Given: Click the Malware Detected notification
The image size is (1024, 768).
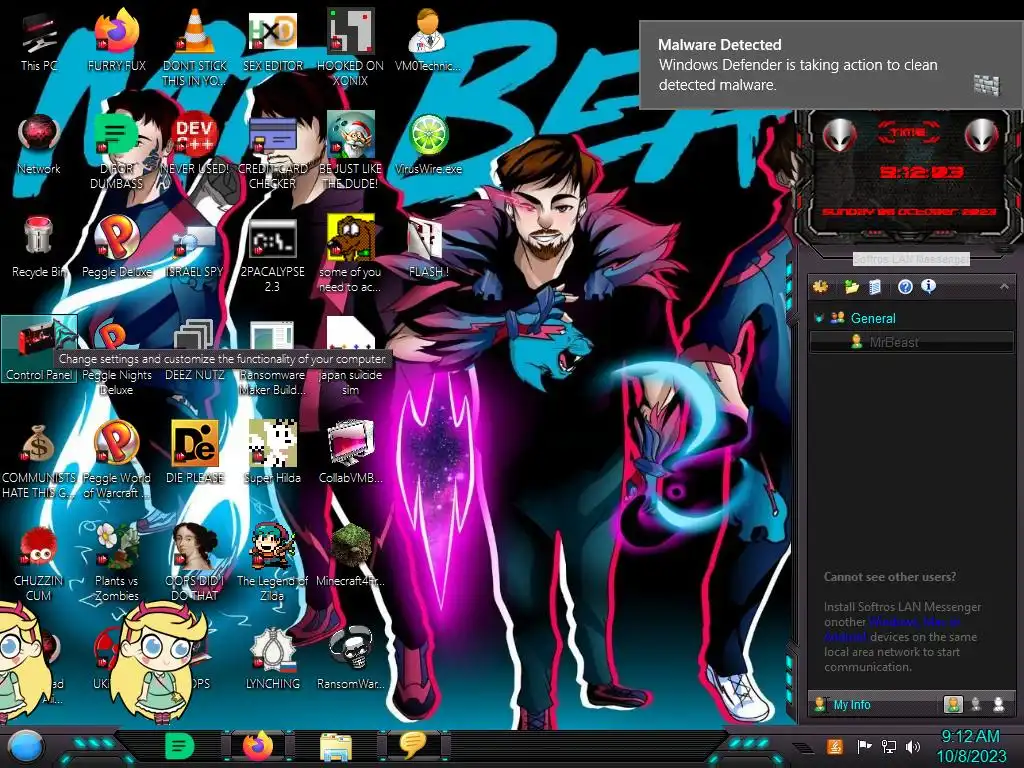Looking at the screenshot, I should coord(831,65).
